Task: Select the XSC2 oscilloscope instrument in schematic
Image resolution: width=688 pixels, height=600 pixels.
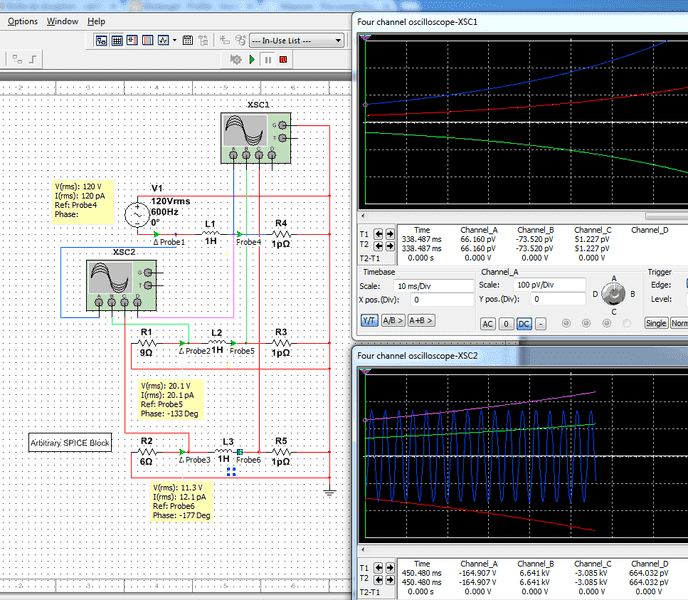Action: [x=122, y=286]
